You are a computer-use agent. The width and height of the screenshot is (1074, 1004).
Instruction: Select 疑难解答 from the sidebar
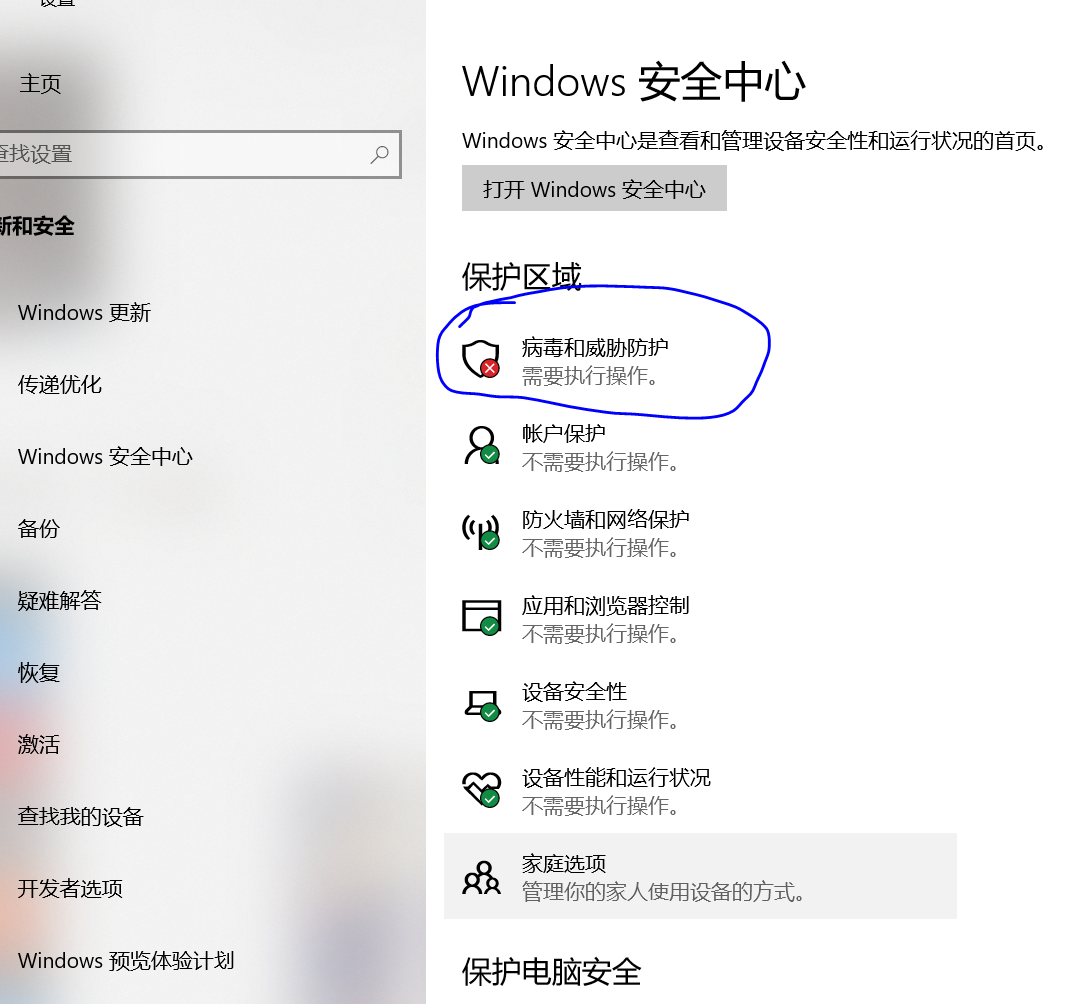(x=59, y=600)
